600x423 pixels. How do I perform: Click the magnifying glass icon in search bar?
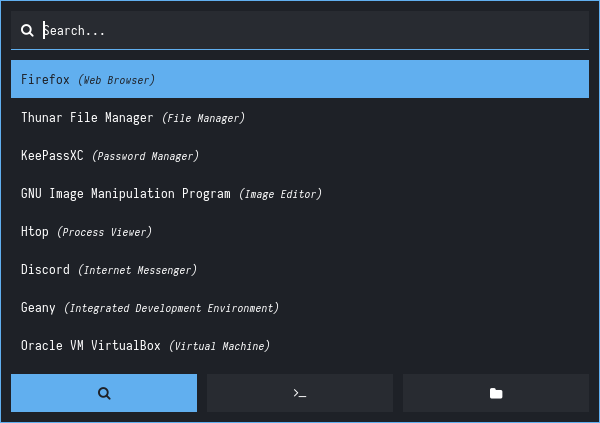click(x=27, y=31)
